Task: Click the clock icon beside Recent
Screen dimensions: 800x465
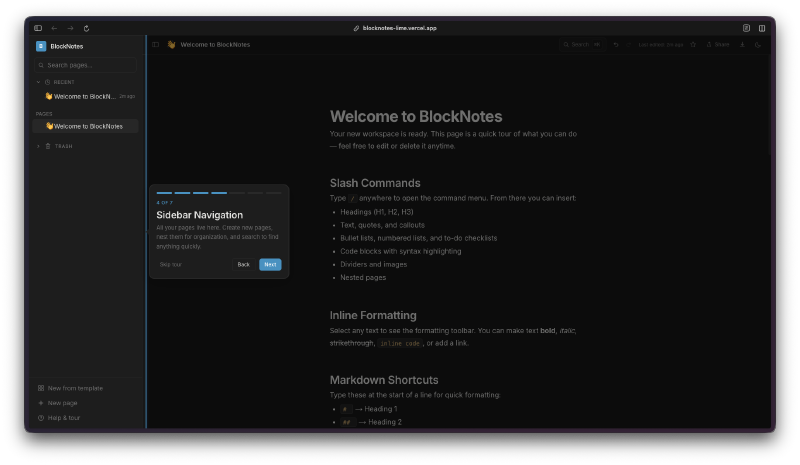Action: click(x=47, y=82)
